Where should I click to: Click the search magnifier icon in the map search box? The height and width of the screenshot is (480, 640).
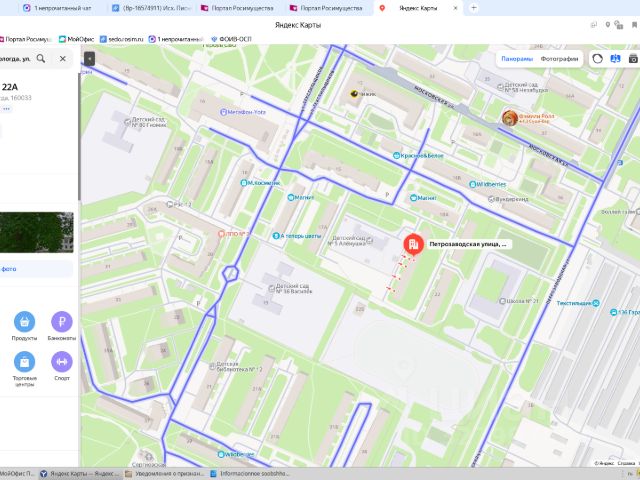tap(41, 58)
